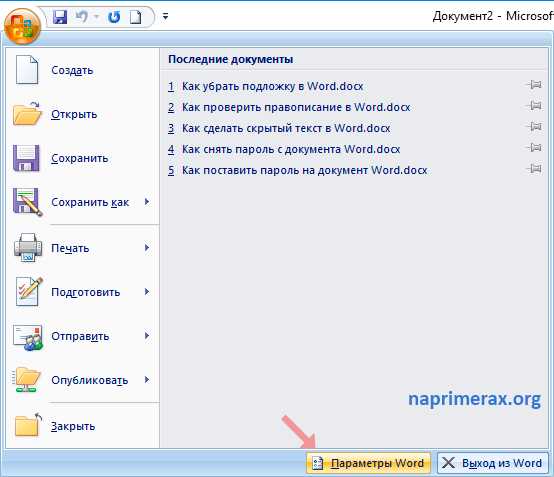
Task: Click the Undo arrow in Quick Access toolbar
Action: [x=82, y=16]
